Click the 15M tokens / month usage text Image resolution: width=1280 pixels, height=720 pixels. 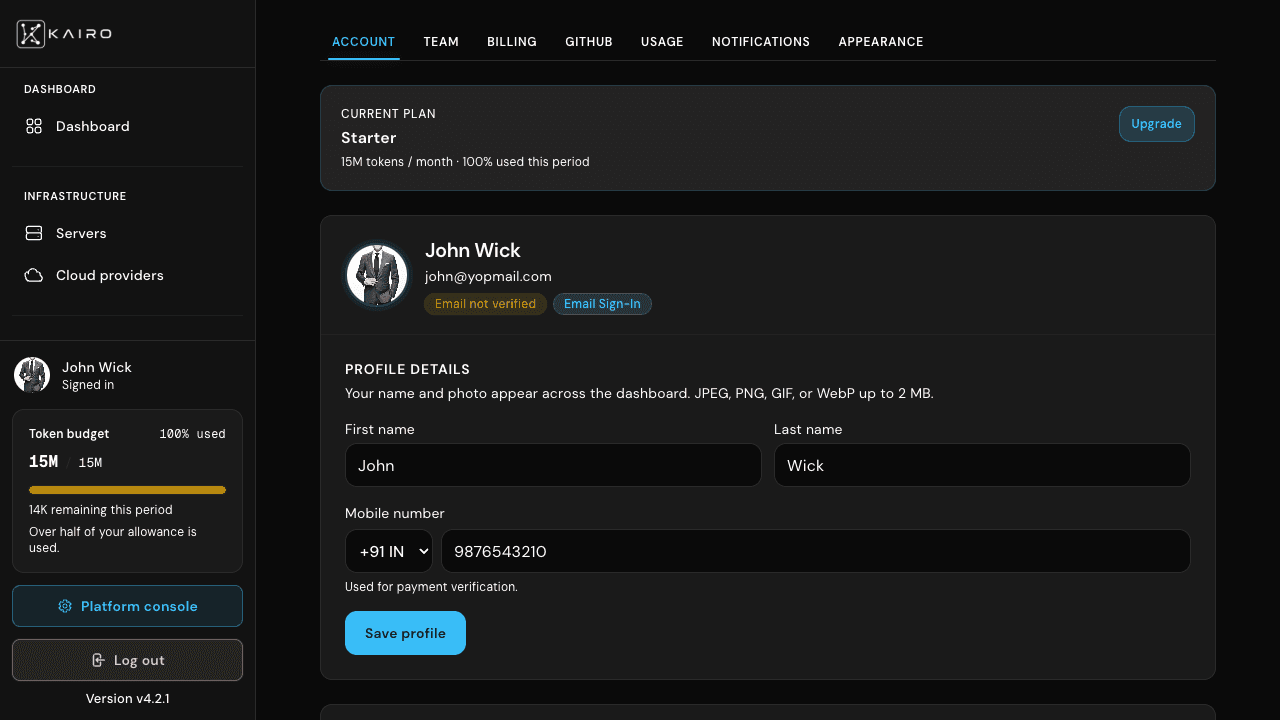(x=465, y=161)
